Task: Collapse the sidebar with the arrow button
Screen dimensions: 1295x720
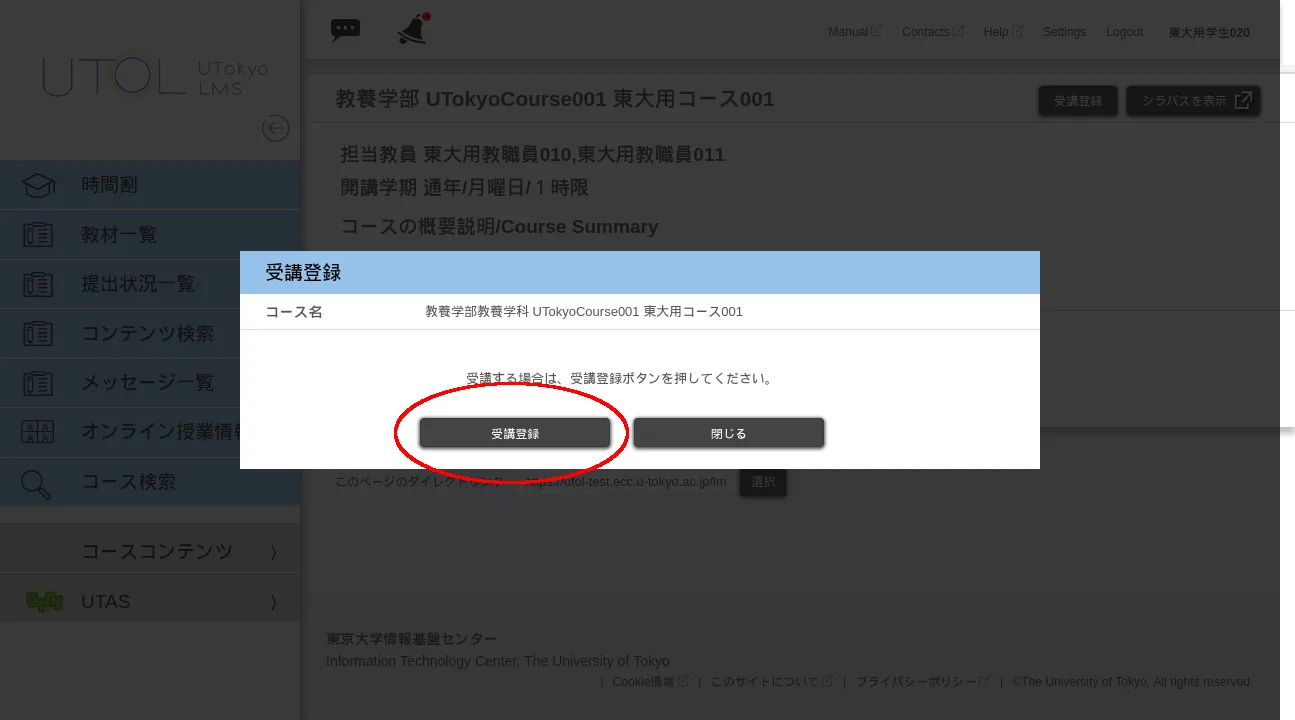Action: coord(275,128)
